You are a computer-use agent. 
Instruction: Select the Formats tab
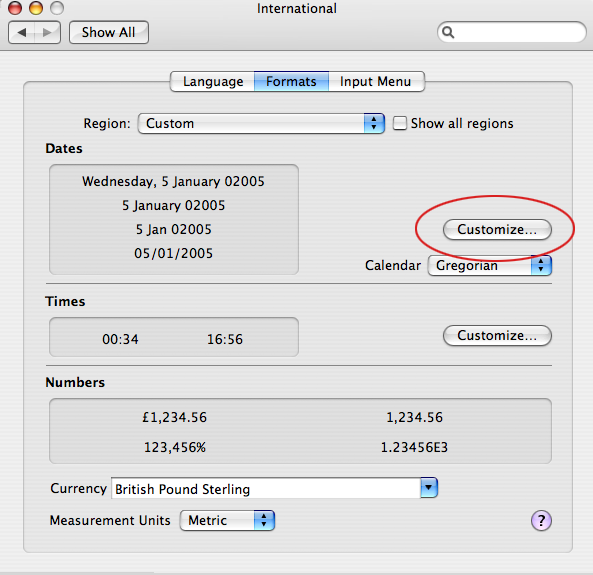coord(291,81)
